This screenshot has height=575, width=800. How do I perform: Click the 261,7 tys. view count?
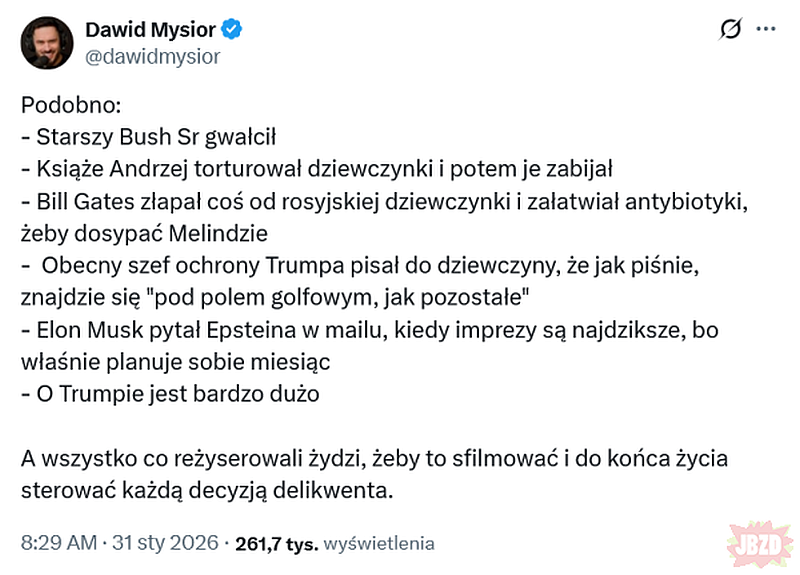tap(275, 544)
